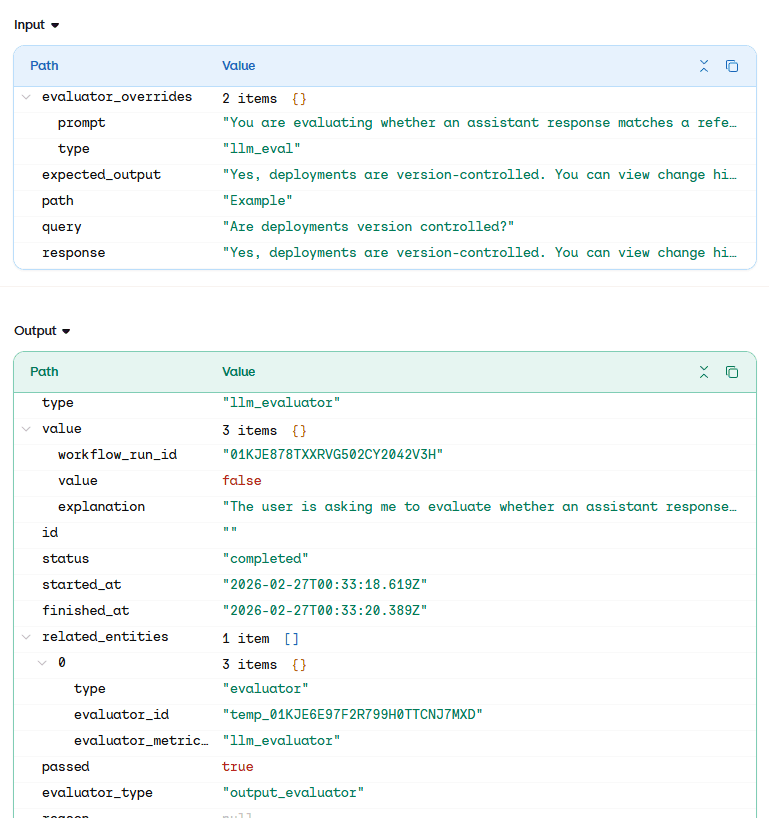769x818 pixels.
Task: Click the "2 items" count for evaluator_overrides
Action: [x=249, y=99]
